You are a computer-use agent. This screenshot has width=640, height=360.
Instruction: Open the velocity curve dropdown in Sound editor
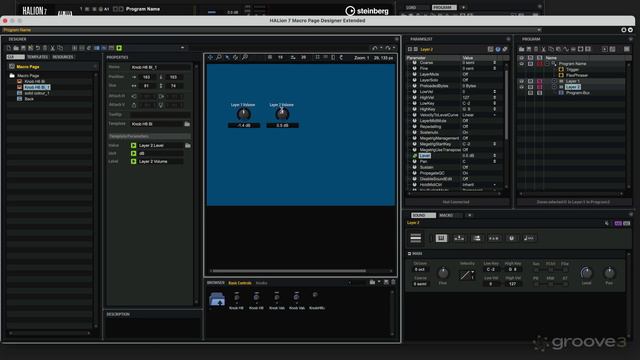(473, 272)
